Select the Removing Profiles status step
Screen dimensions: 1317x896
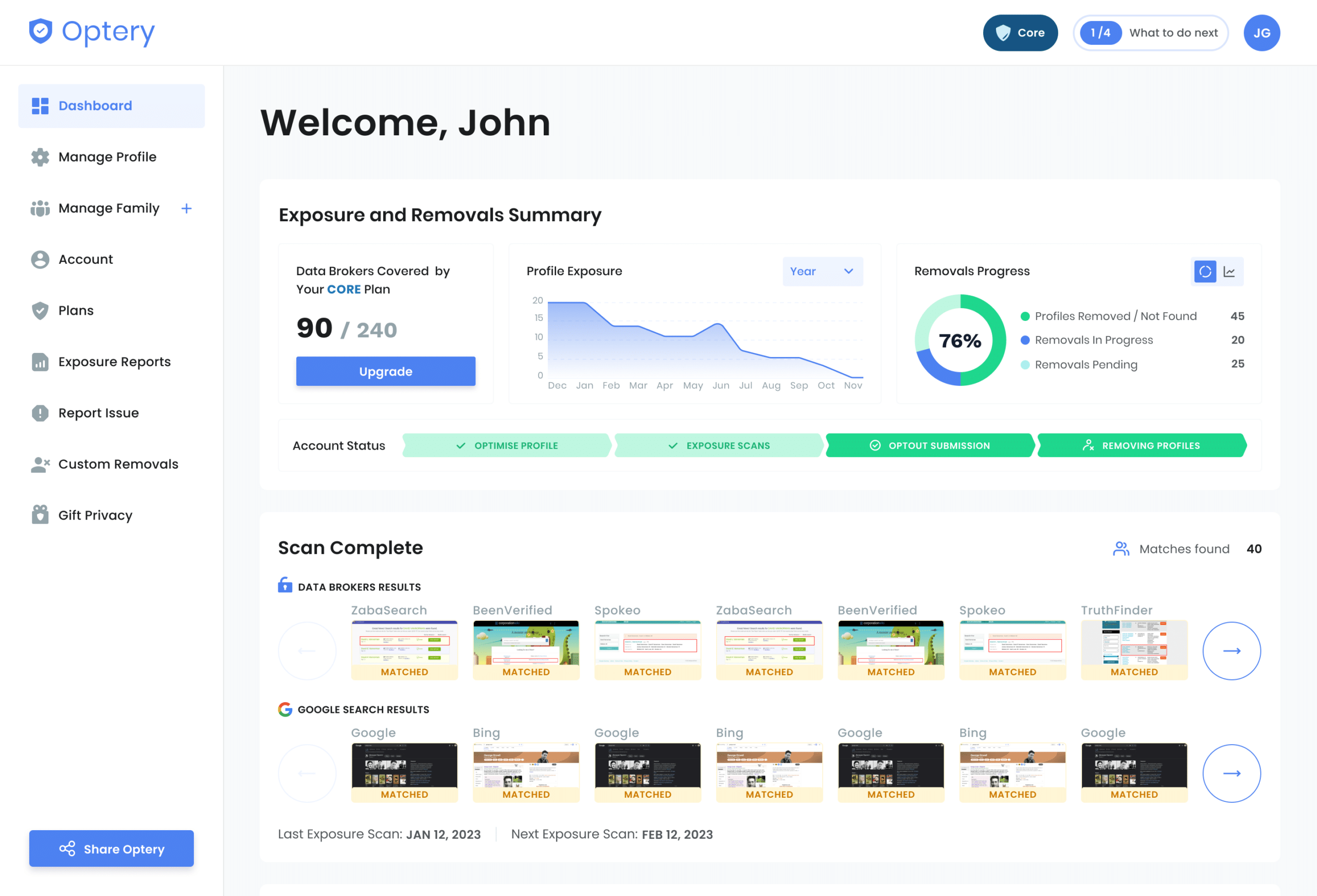point(1142,445)
